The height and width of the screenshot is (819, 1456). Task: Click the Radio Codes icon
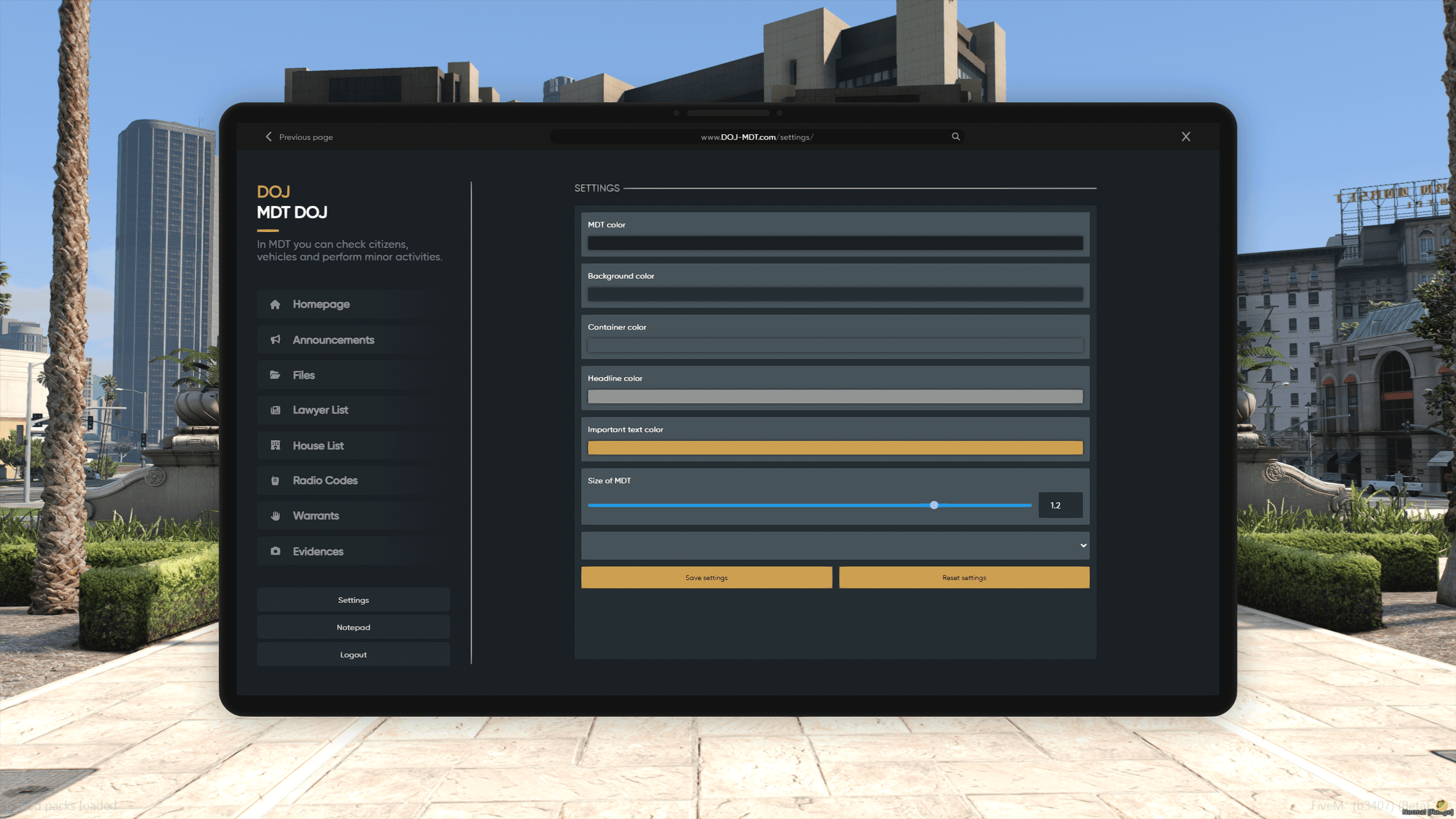275,481
